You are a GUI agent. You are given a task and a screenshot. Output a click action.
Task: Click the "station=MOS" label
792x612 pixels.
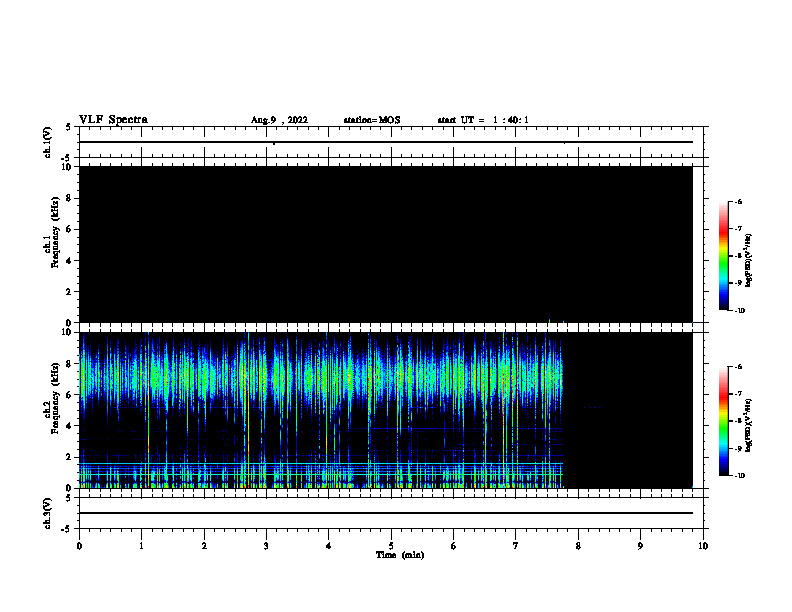372,120
